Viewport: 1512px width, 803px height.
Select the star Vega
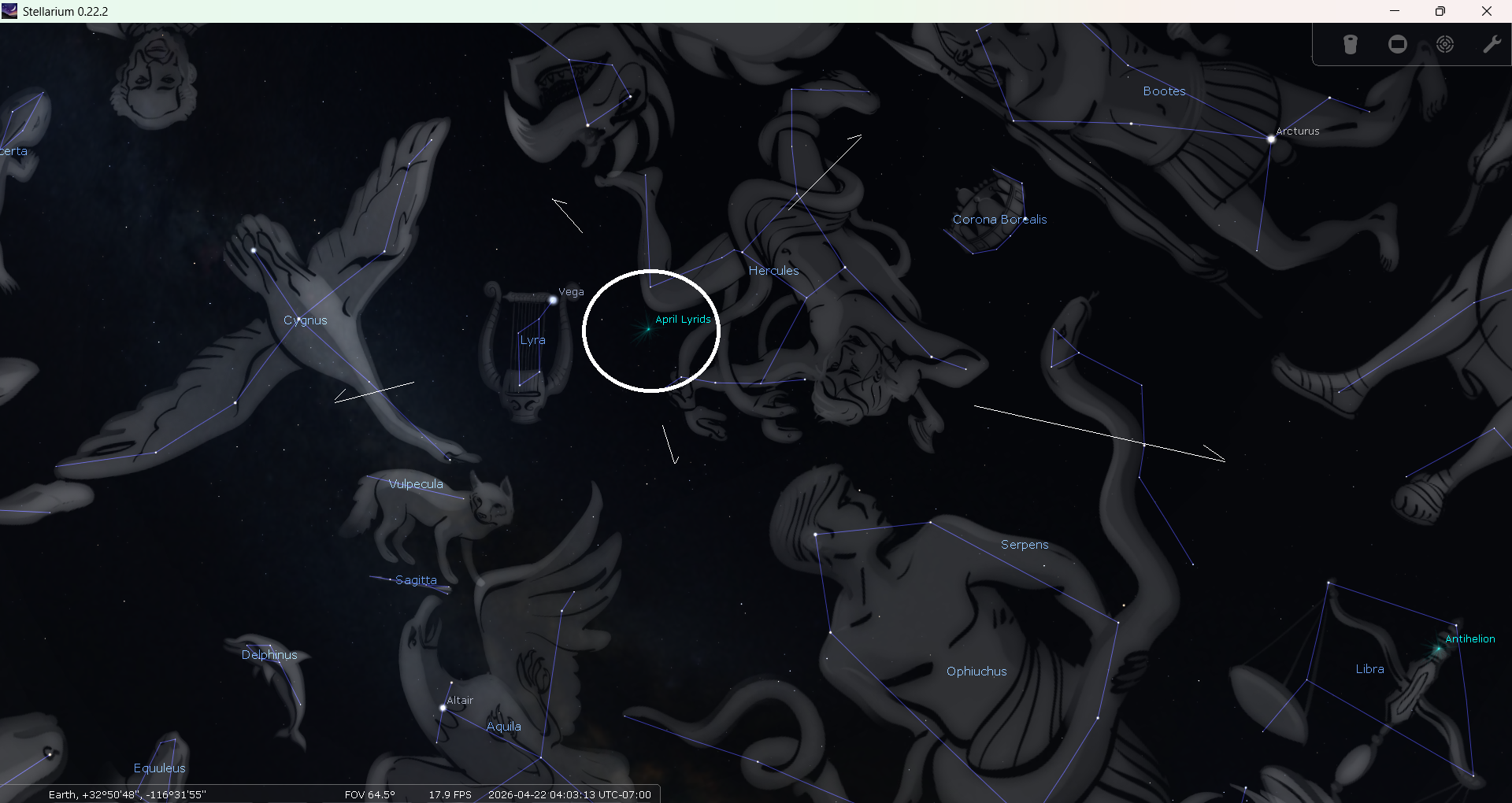pyautogui.click(x=553, y=300)
